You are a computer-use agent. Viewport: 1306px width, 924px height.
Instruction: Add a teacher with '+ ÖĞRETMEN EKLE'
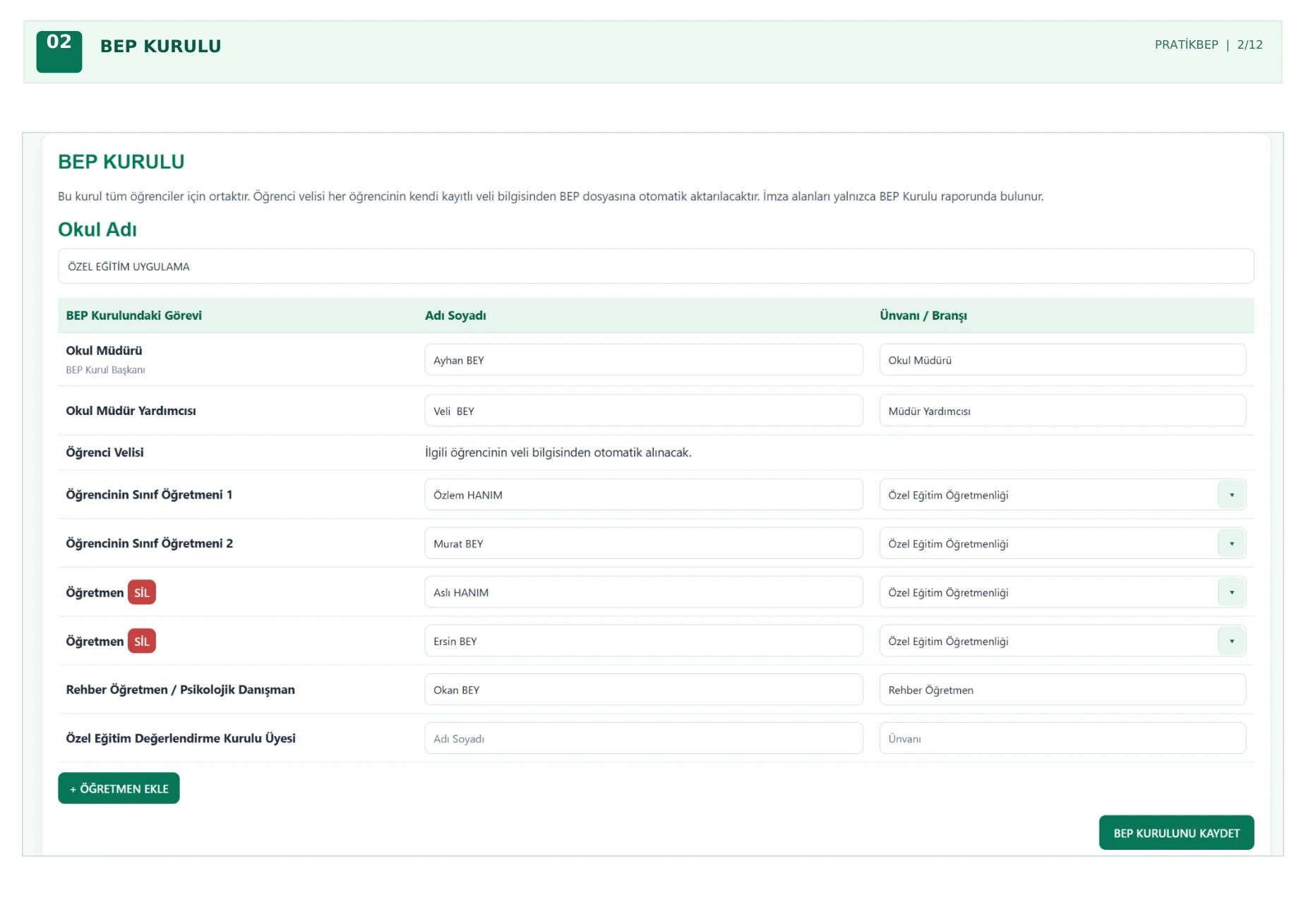click(119, 788)
